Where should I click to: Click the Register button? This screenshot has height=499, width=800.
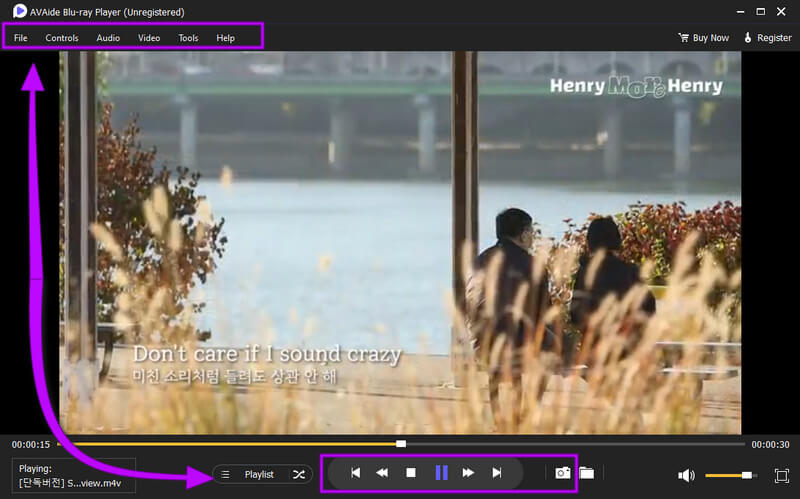768,38
